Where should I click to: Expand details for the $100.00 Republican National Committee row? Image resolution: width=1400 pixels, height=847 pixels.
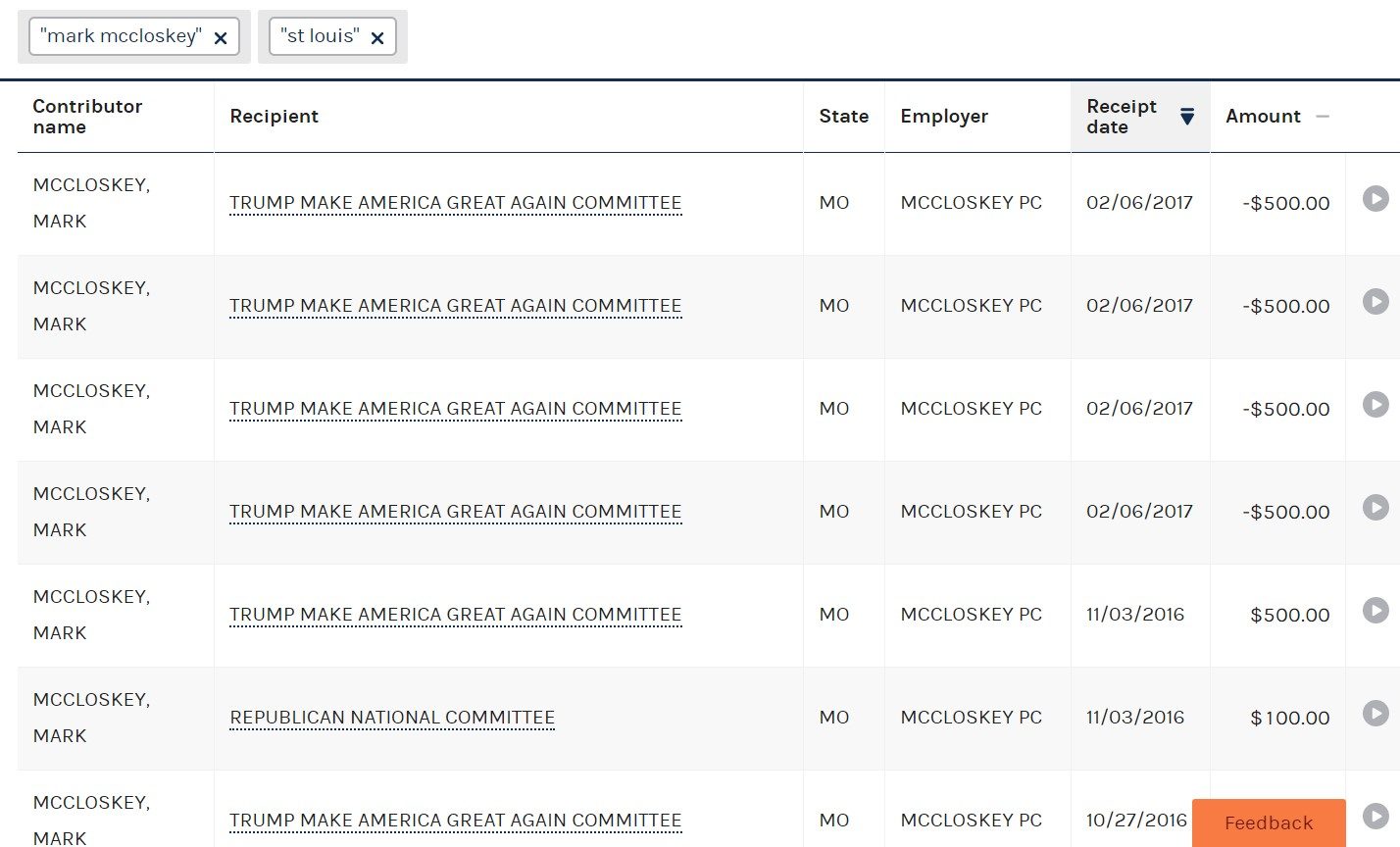pyautogui.click(x=1375, y=714)
